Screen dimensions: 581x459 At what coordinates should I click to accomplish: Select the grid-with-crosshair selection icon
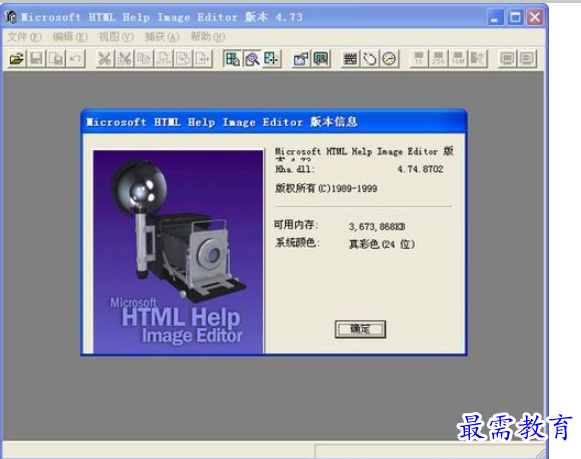point(272,59)
